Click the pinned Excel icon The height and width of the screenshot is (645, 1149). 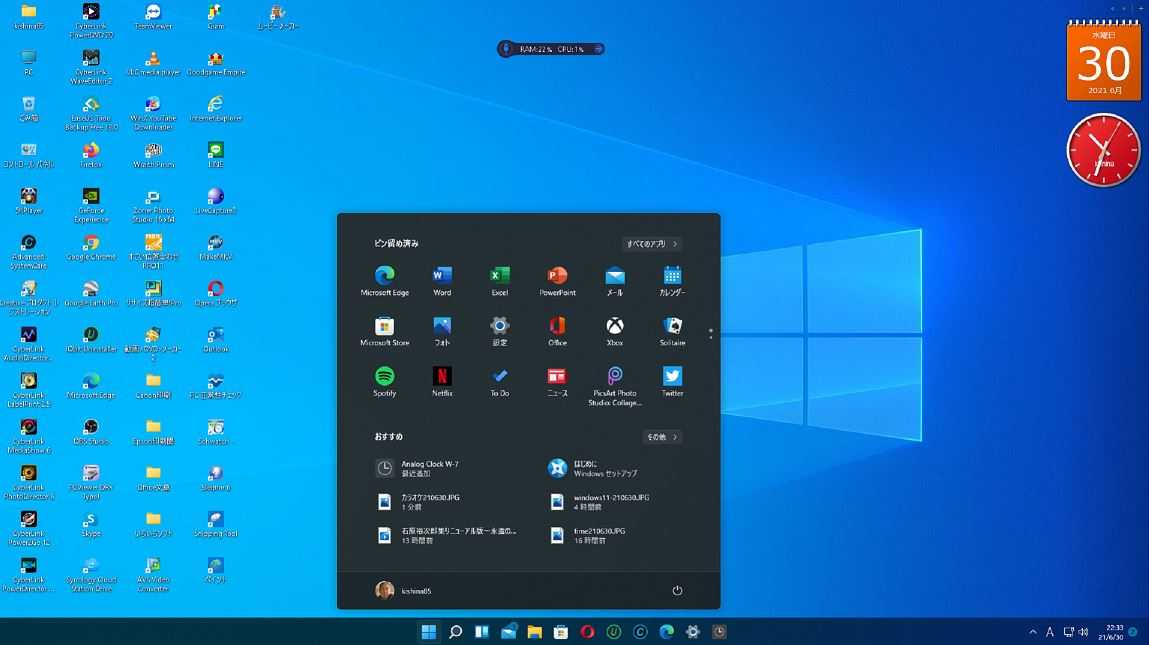point(500,277)
